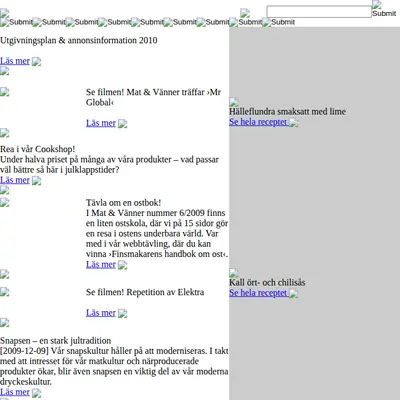400x400 pixels.
Task: Click the date text [2009-12-09]
Action: click(24, 351)
